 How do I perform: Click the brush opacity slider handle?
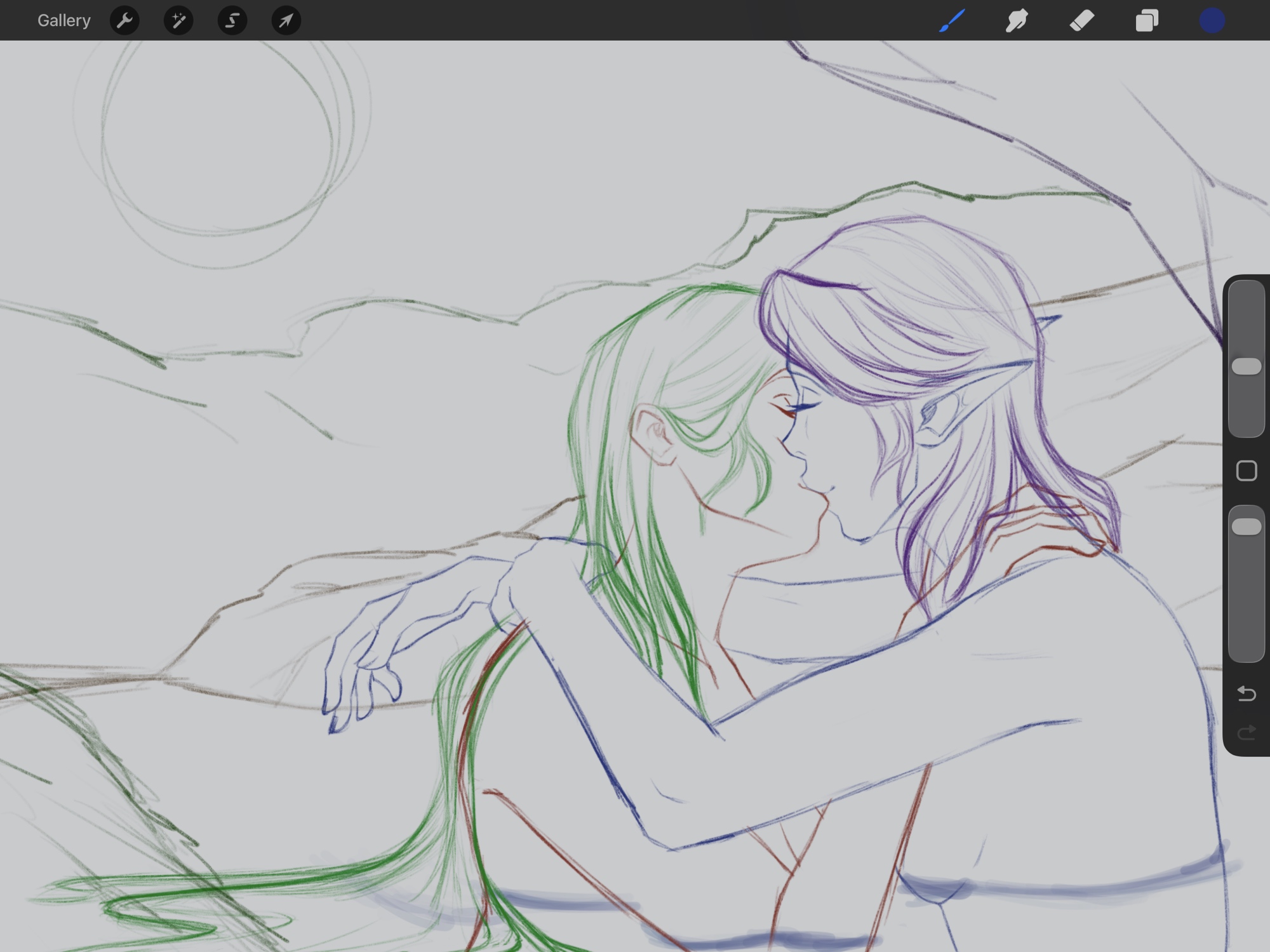[1246, 526]
